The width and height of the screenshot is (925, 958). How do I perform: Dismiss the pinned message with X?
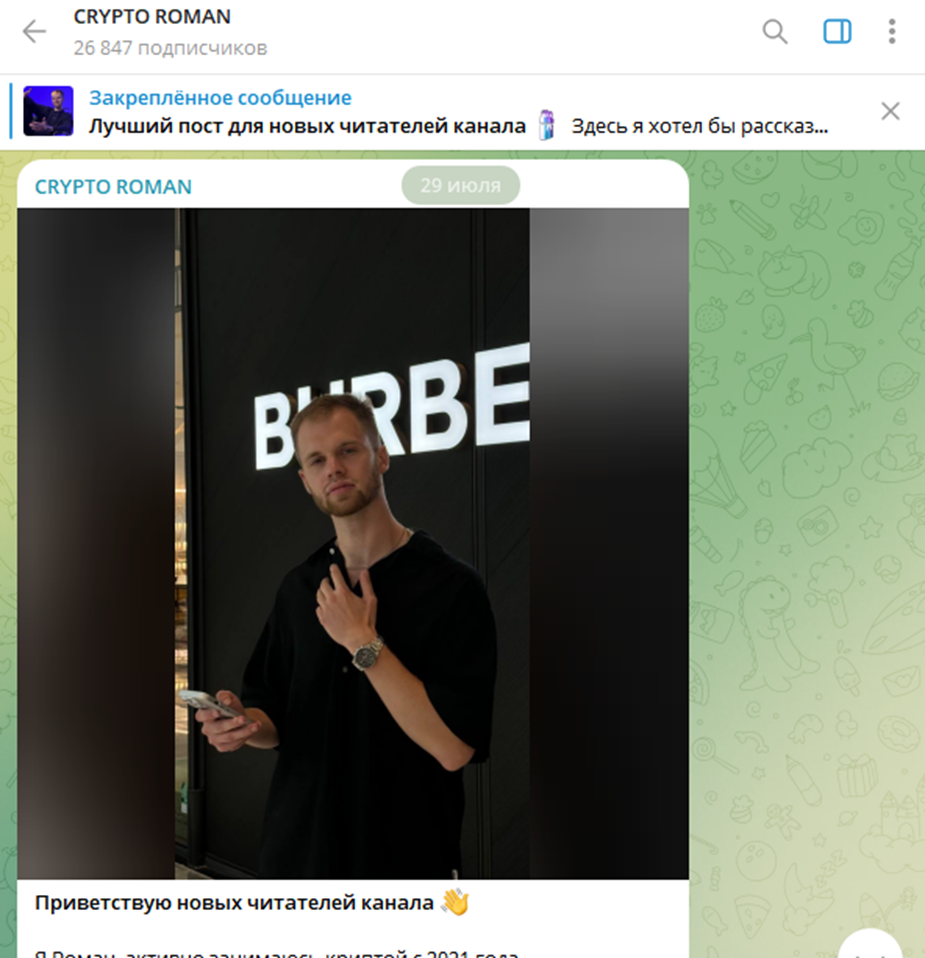click(x=890, y=111)
